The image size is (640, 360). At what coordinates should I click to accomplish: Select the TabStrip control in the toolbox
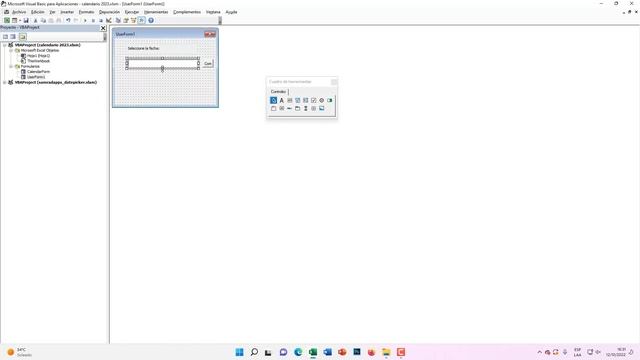pyautogui.click(x=289, y=108)
